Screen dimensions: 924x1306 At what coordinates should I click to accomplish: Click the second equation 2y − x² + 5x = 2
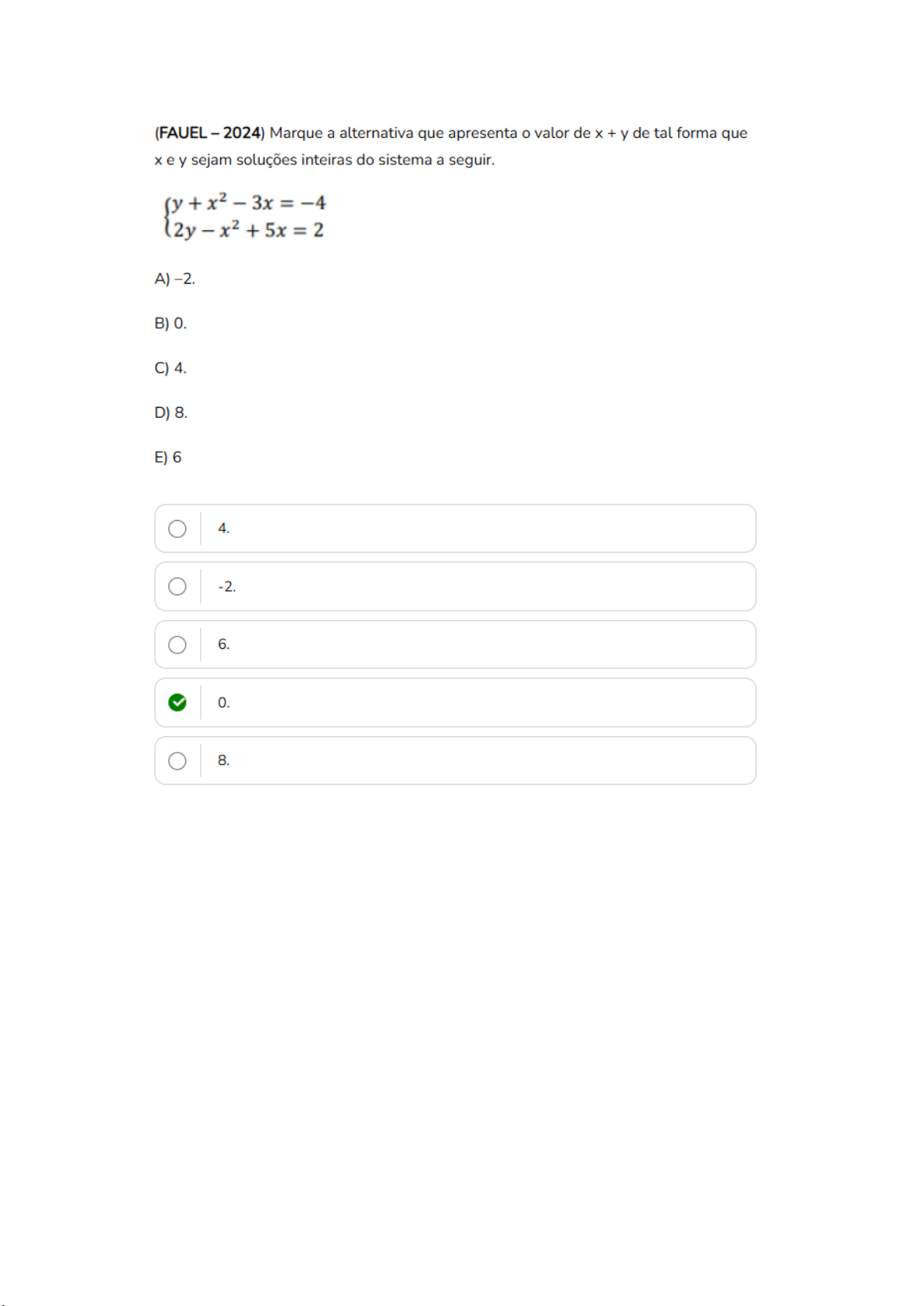click(x=248, y=230)
